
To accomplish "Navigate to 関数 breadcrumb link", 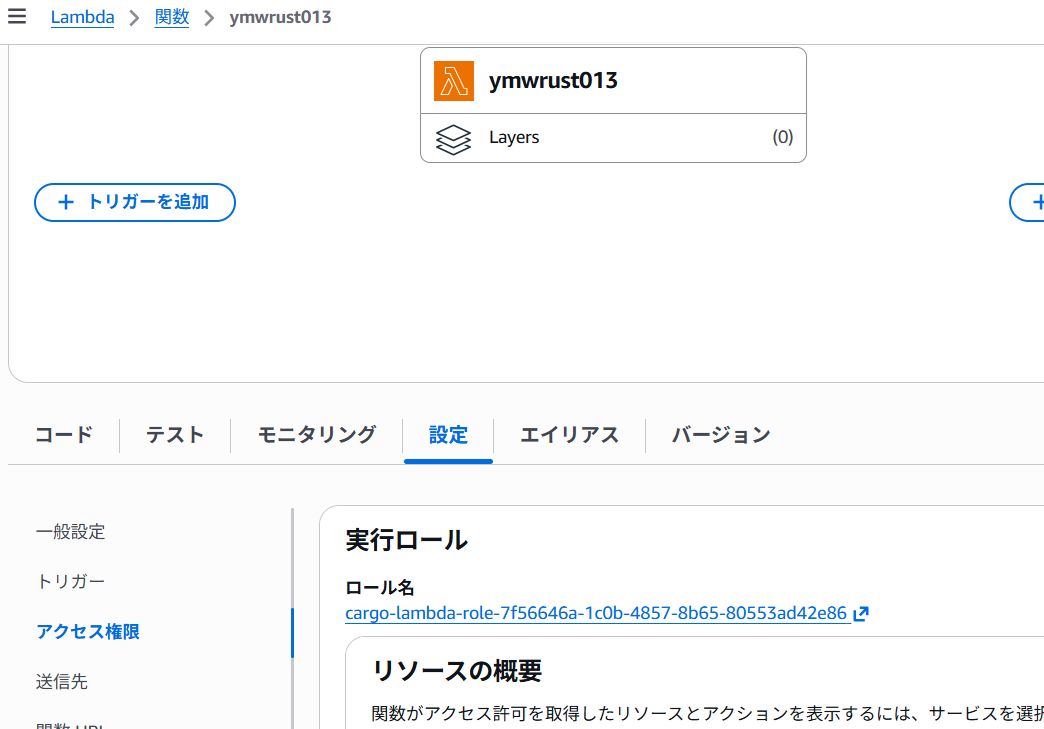I will [x=172, y=17].
